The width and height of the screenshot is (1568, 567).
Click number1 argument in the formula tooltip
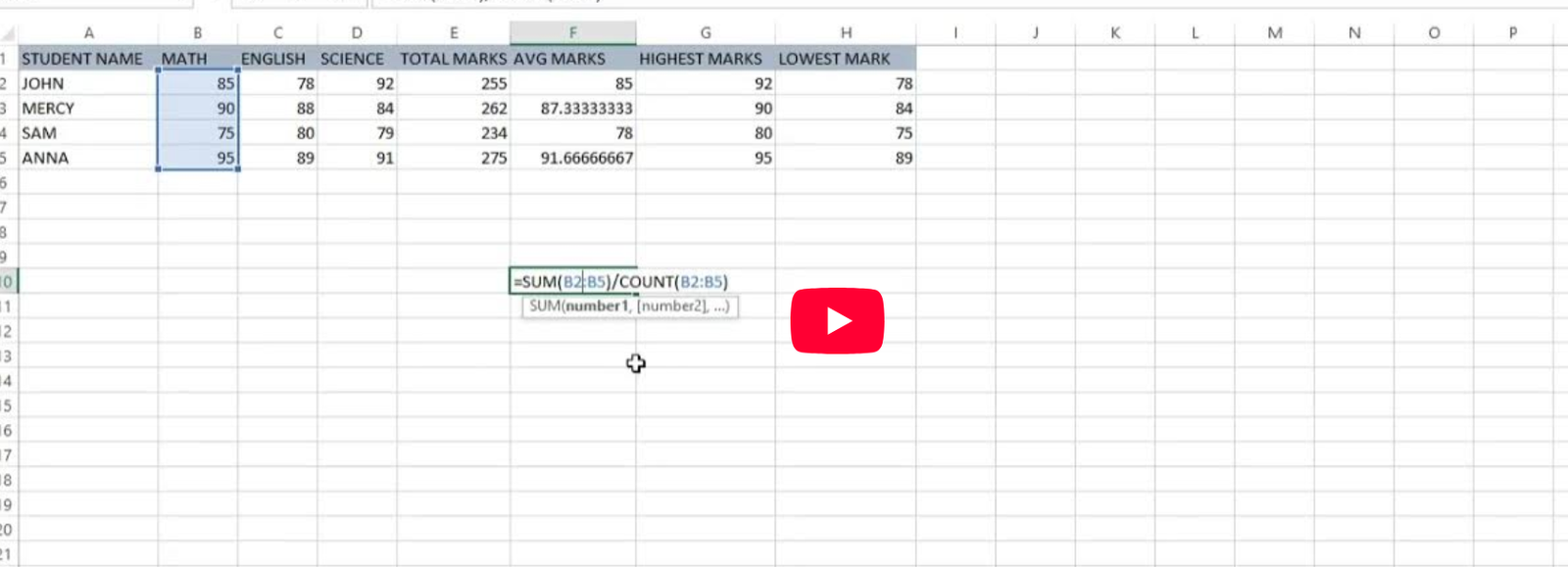tap(597, 307)
